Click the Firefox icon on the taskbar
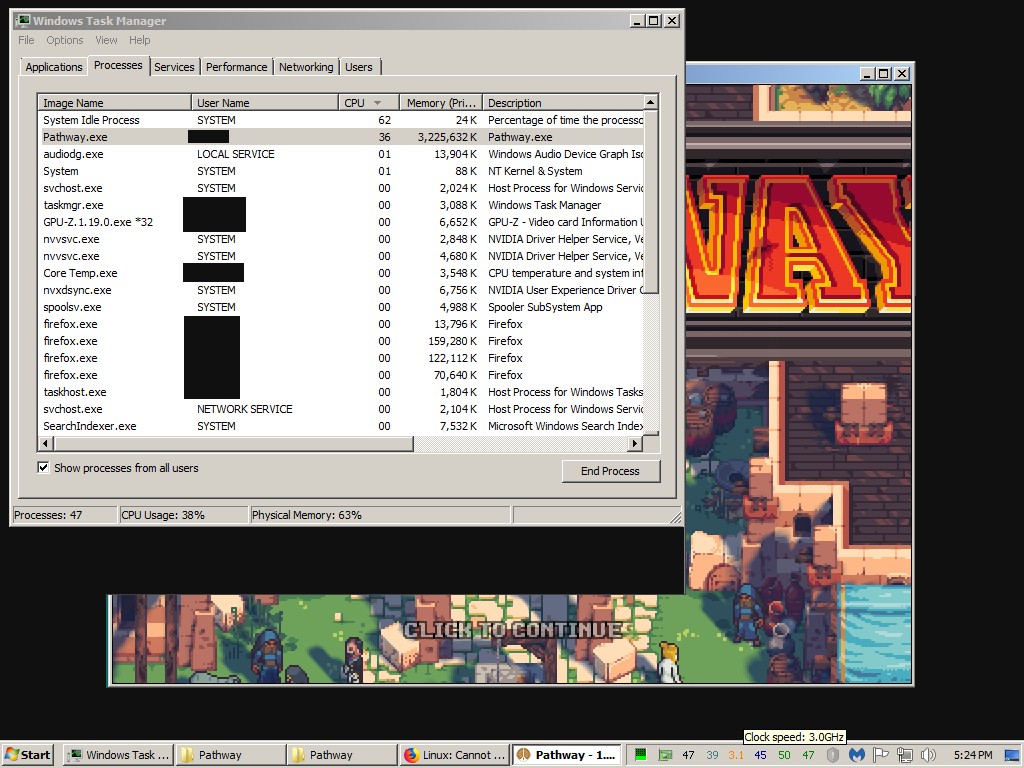This screenshot has width=1024, height=768. pos(411,755)
